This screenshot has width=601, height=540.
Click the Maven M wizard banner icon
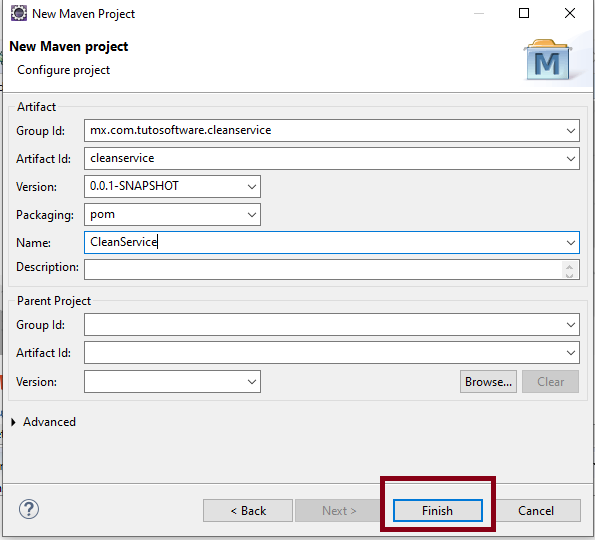(x=547, y=61)
